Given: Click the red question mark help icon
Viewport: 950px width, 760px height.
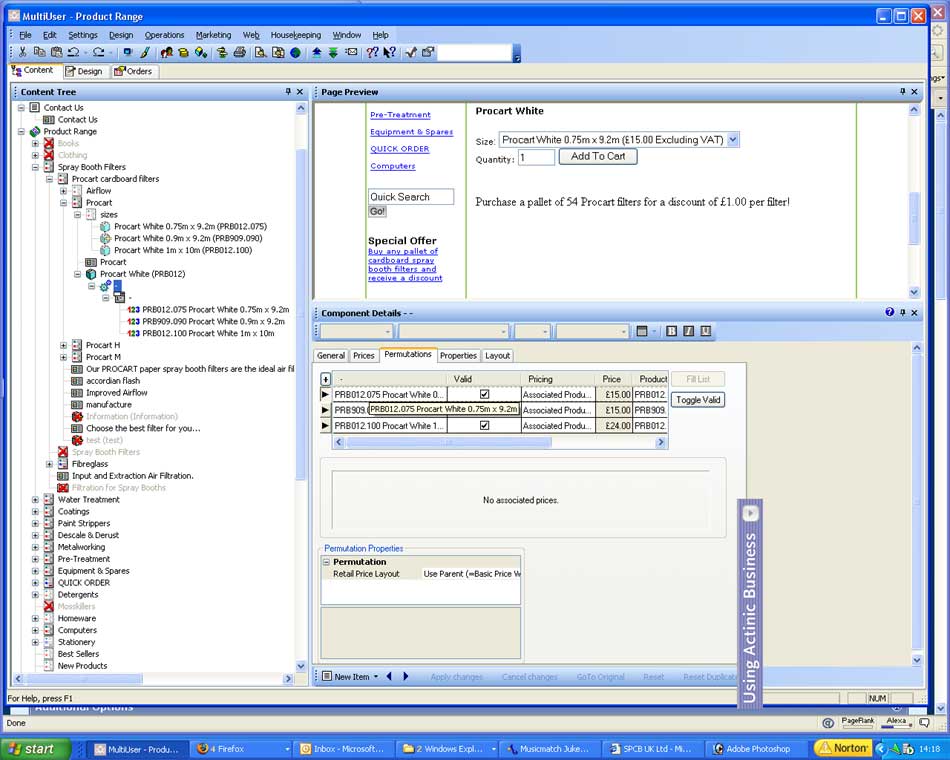Looking at the screenshot, I should (372, 52).
